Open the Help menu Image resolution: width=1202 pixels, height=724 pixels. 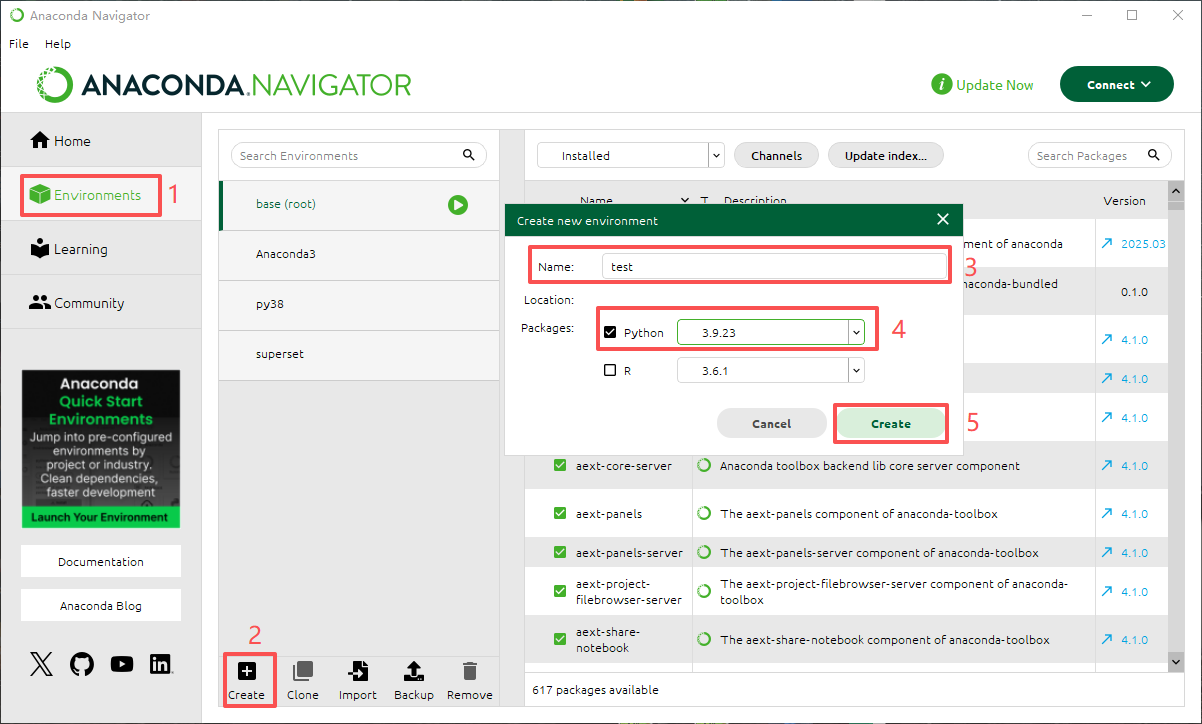tap(58, 44)
